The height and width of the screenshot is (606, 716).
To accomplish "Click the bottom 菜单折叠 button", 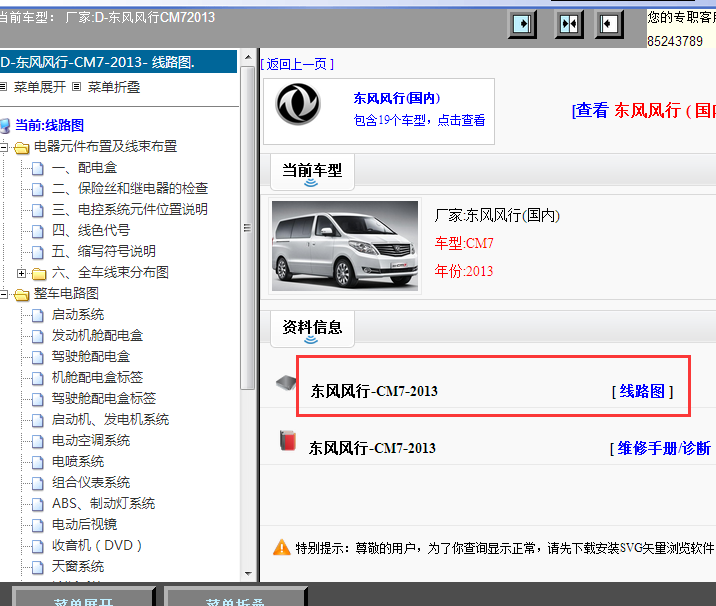I will tap(235, 598).
